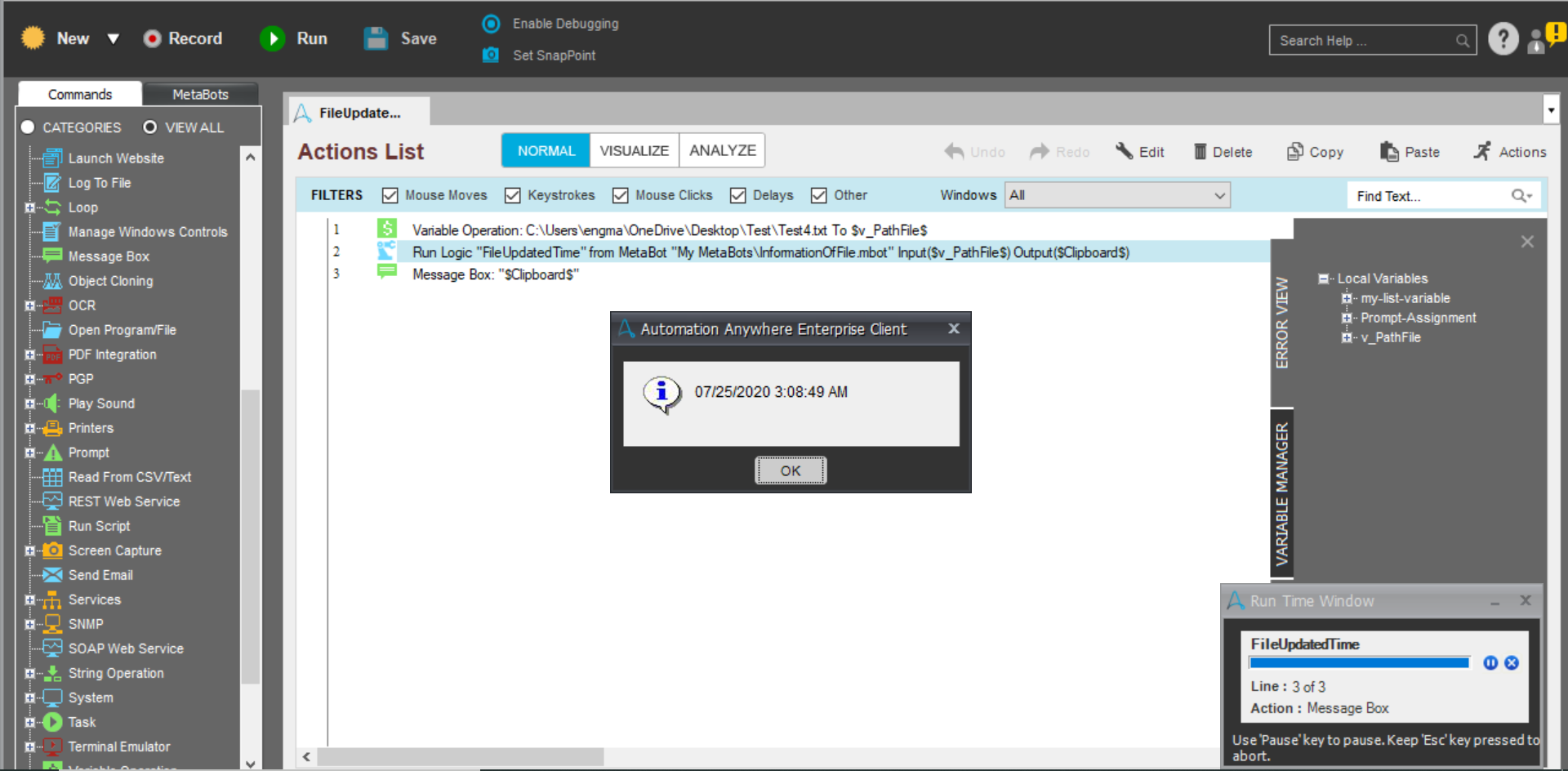Viewport: 1568px width, 771px height.
Task: Click the Log To File command icon
Action: [x=52, y=182]
